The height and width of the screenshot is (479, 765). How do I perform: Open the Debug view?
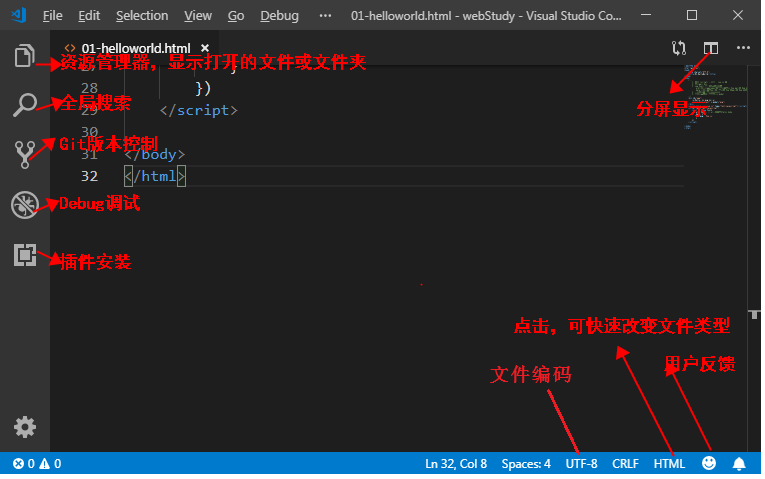point(24,205)
